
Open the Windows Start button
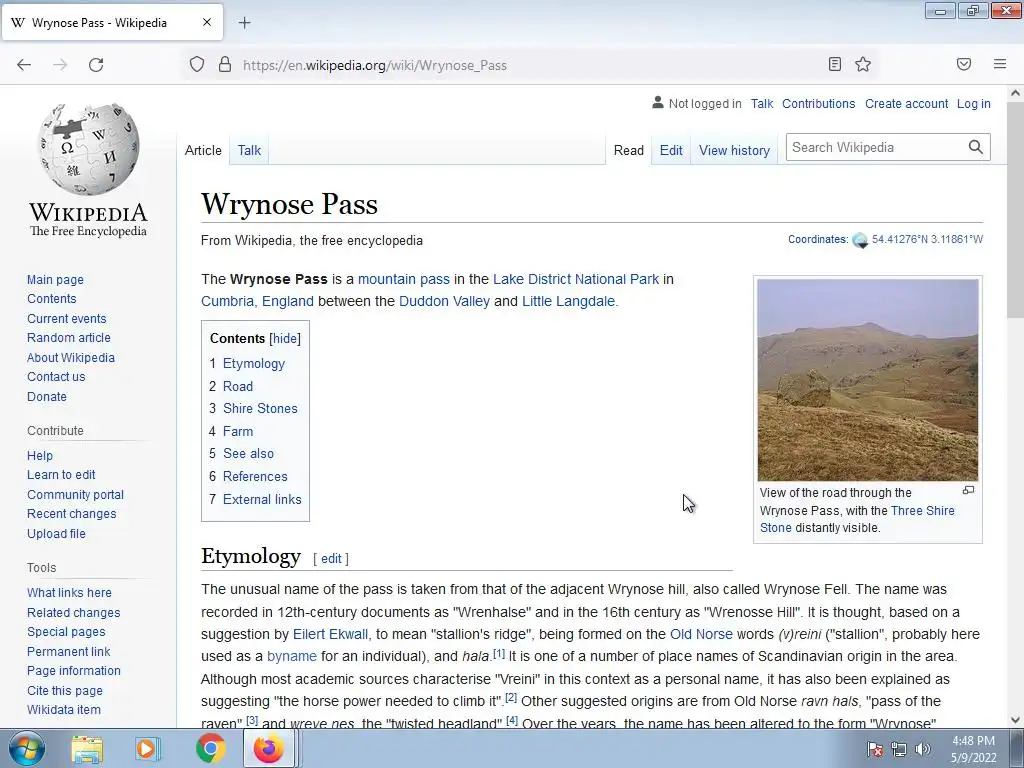[25, 748]
